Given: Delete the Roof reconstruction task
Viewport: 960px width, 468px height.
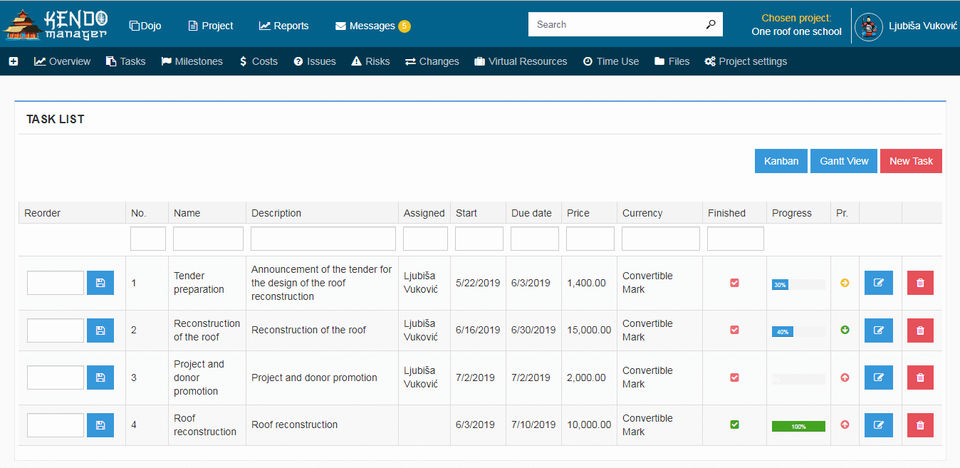Looking at the screenshot, I should click(x=920, y=425).
